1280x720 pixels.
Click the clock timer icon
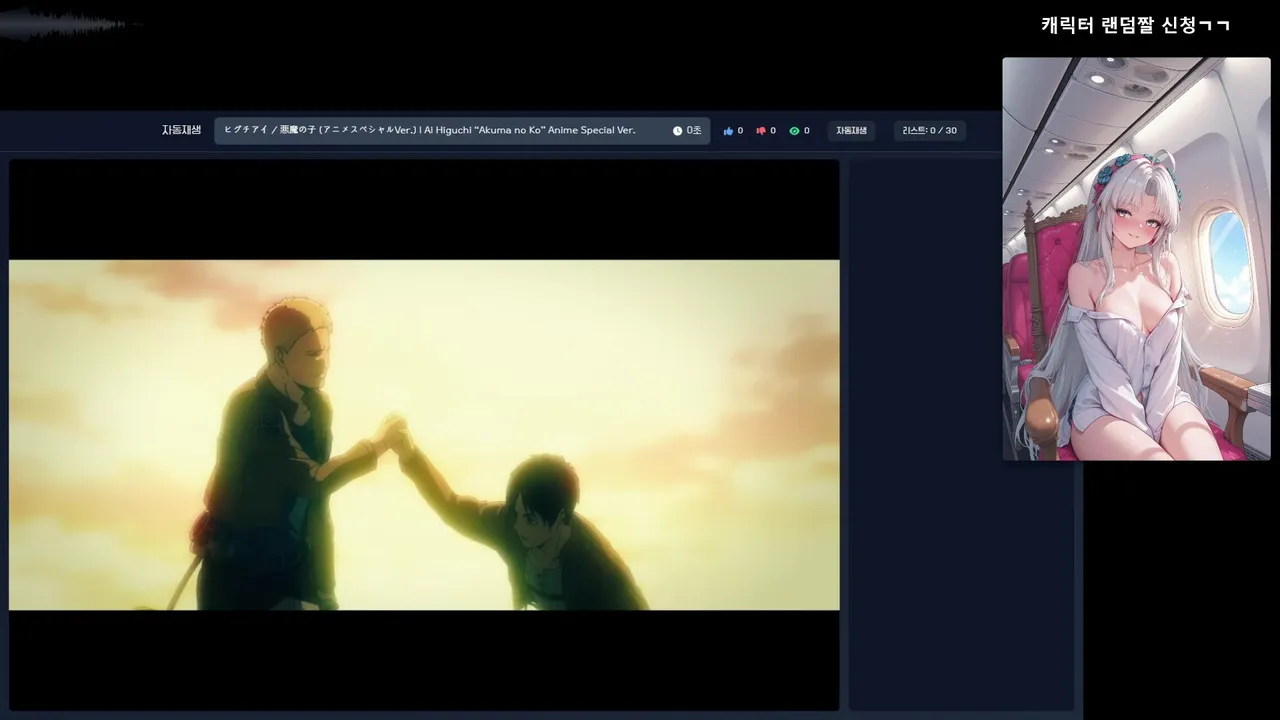click(677, 131)
